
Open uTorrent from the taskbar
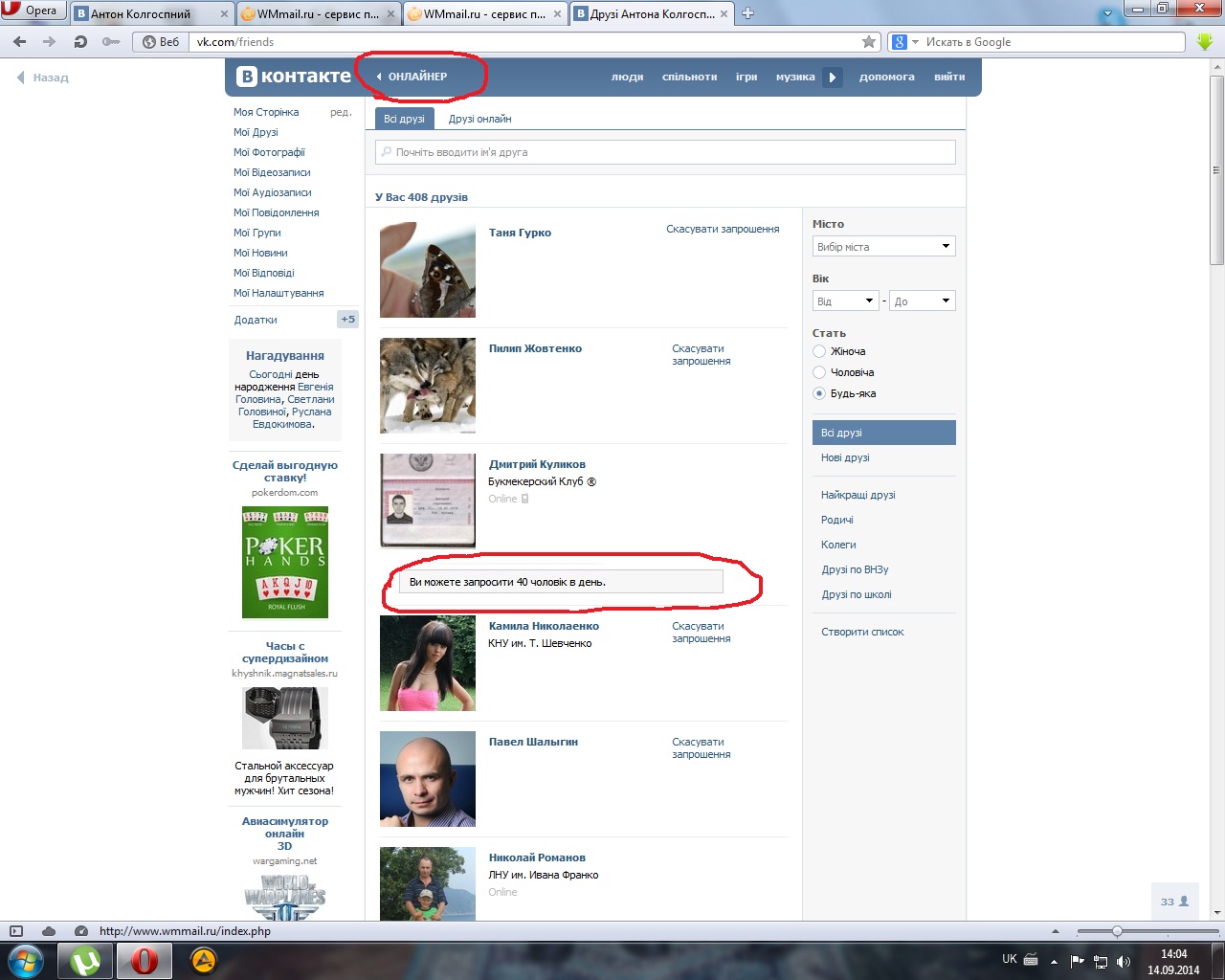85,960
